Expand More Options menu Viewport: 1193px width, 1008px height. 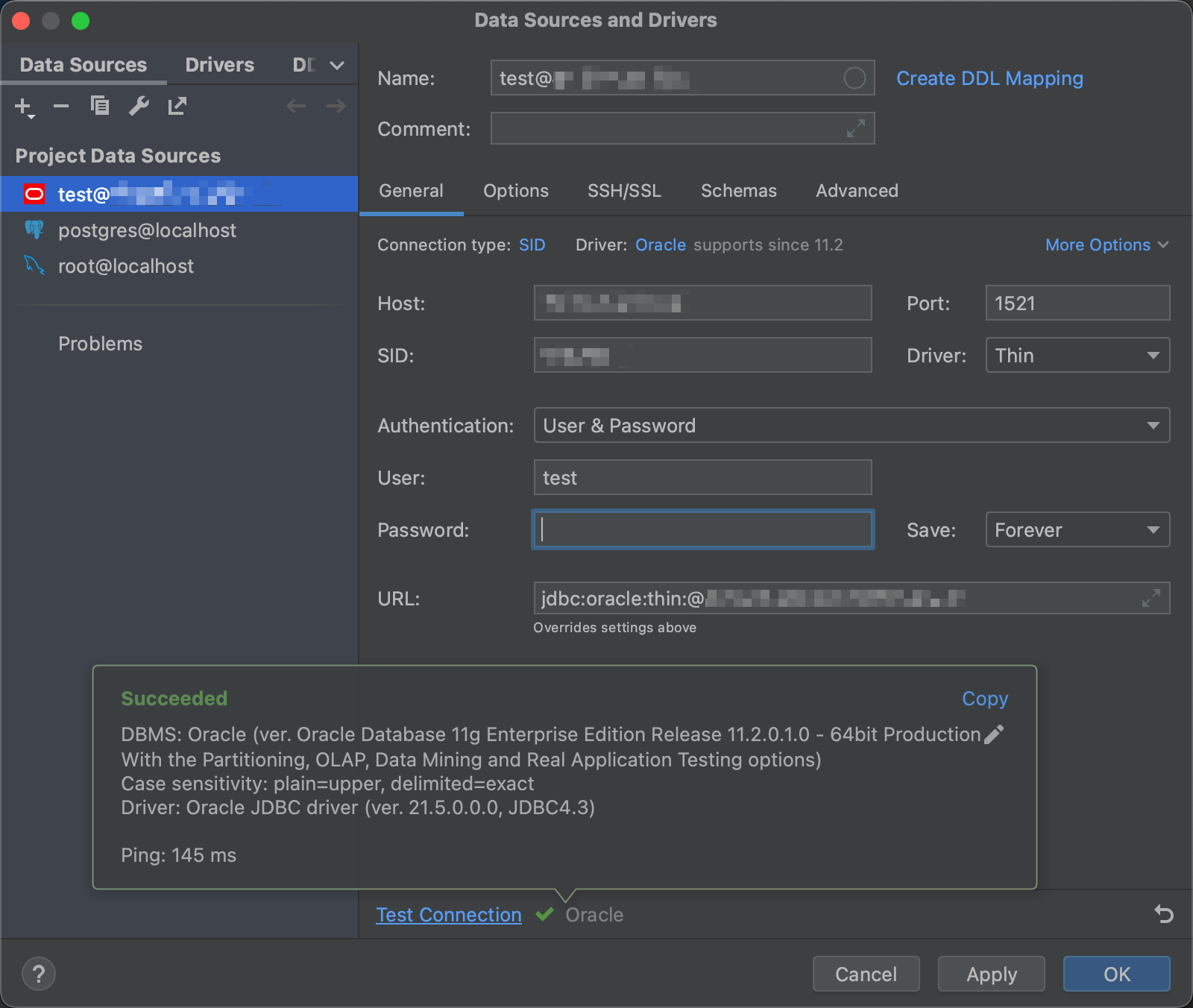tap(1107, 245)
